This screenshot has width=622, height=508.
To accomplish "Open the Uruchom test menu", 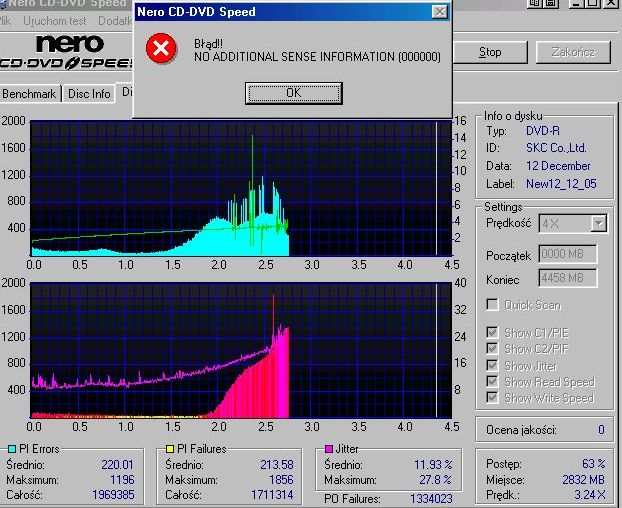I will click(x=55, y=21).
